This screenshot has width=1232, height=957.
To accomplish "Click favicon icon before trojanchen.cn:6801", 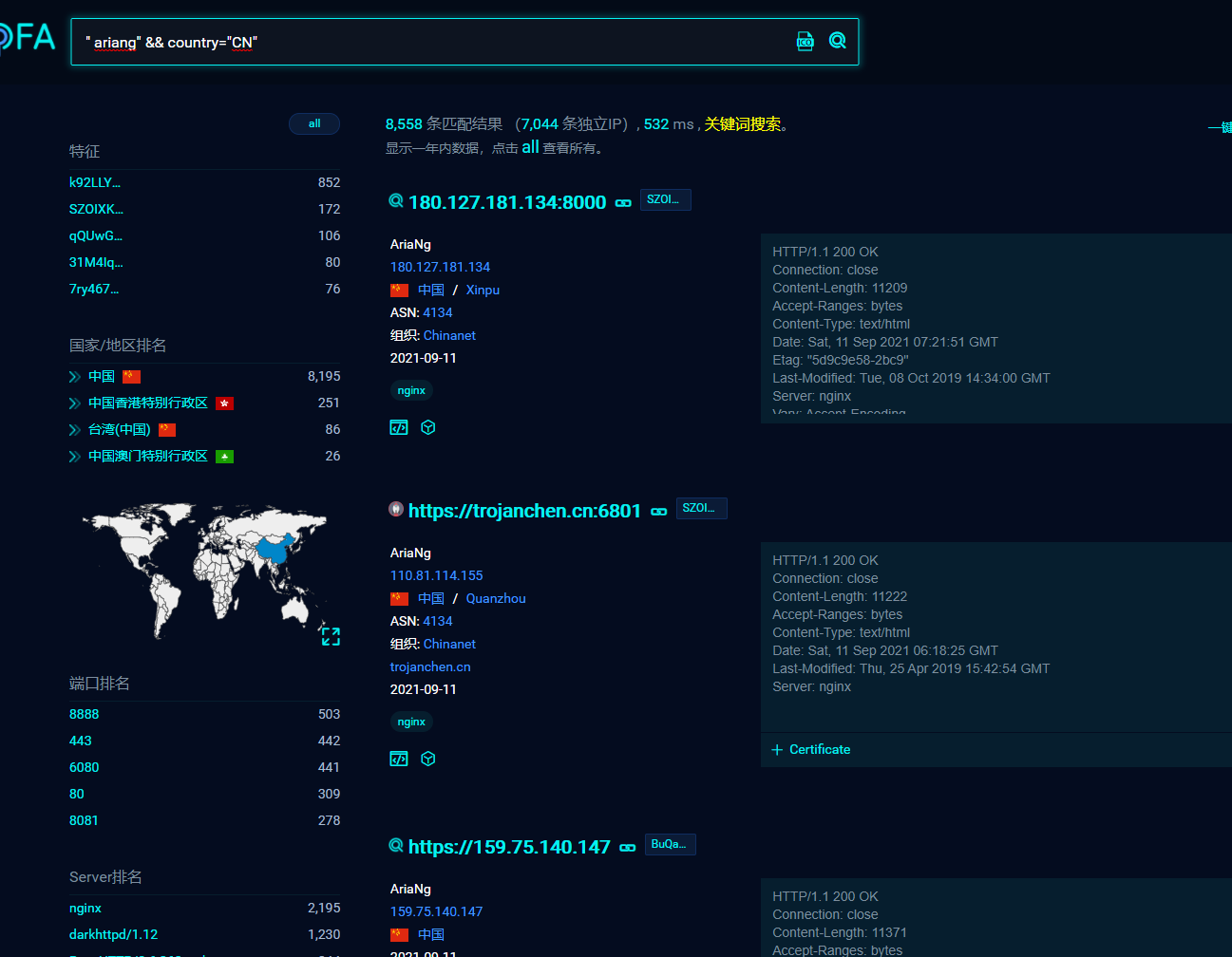I will tap(396, 509).
